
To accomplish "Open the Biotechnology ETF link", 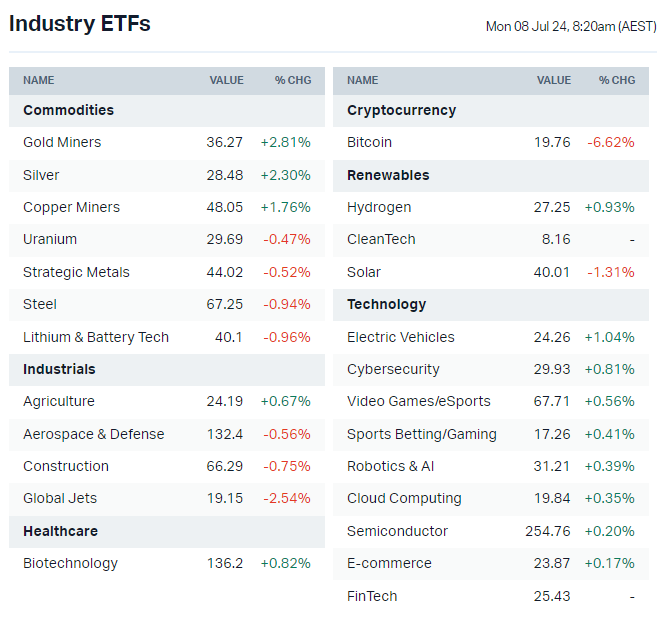I will coord(70,563).
